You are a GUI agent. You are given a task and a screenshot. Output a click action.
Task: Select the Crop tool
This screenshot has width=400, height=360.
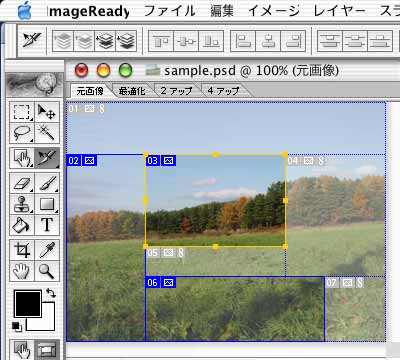click(x=22, y=250)
